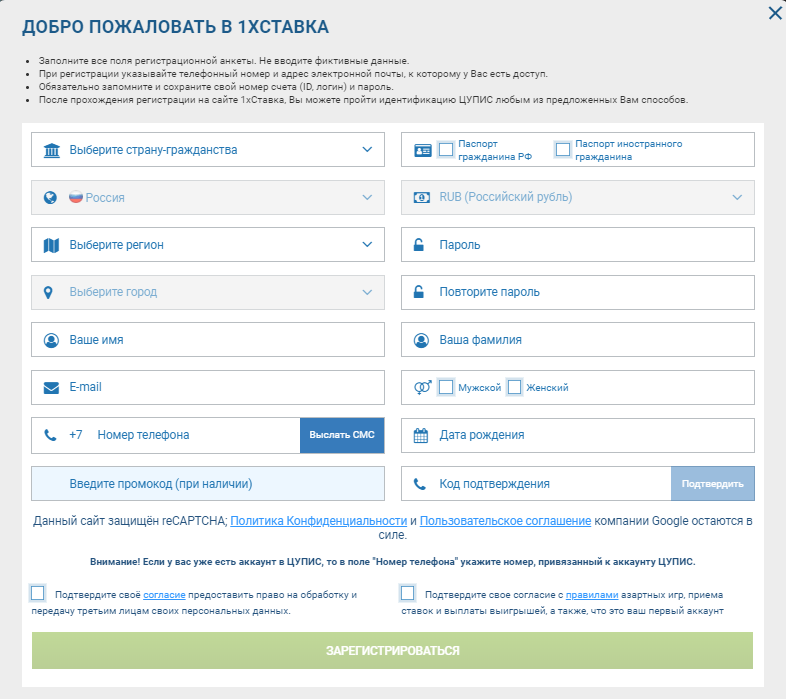The image size is (786, 699).
Task: Click the location pin icon for city
Action: click(48, 292)
